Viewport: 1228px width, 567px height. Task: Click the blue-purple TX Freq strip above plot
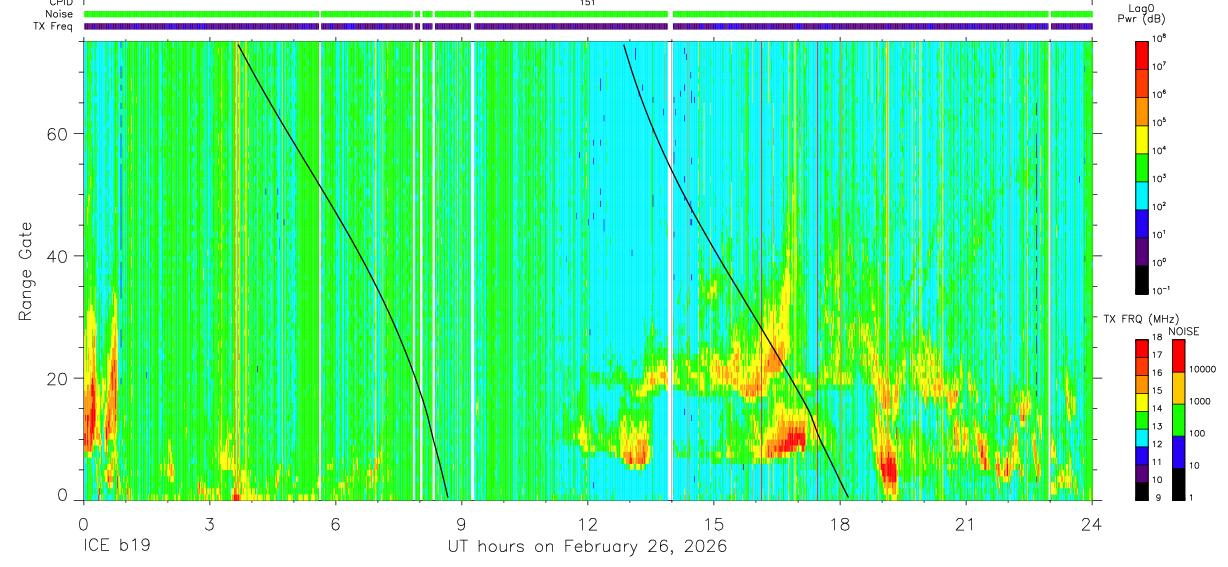[588, 26]
